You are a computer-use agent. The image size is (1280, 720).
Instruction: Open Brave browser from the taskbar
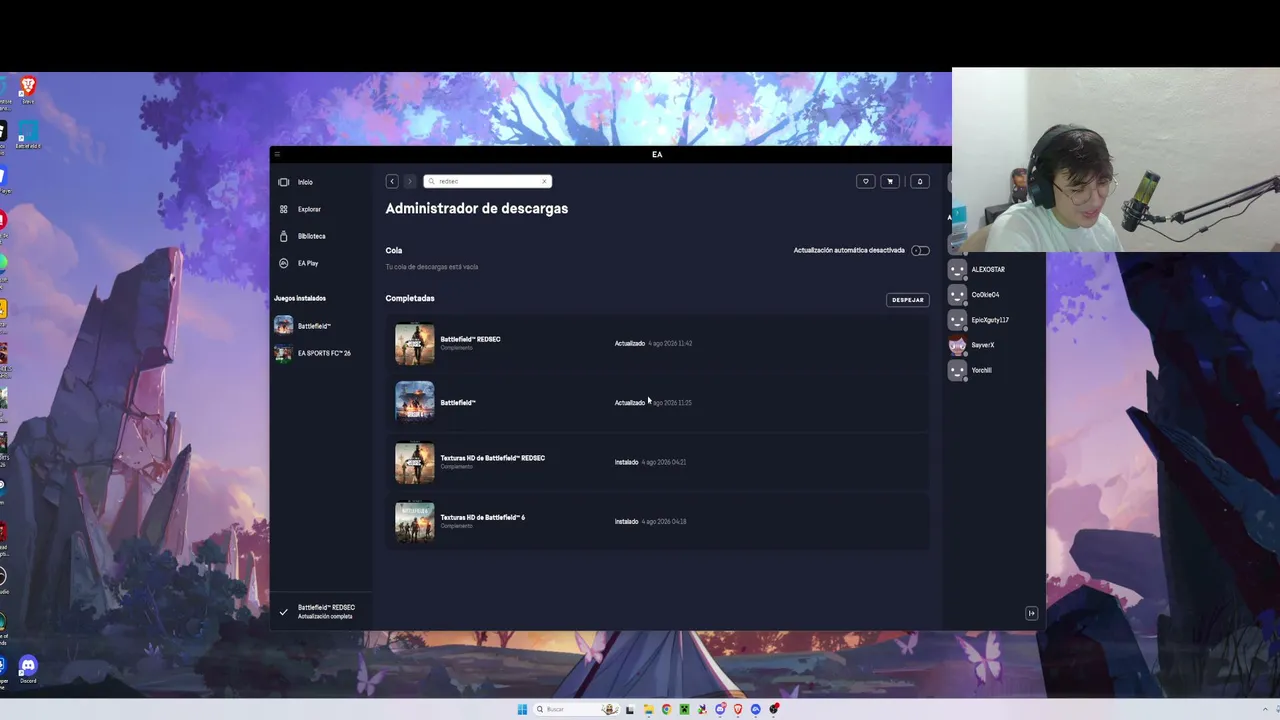(x=738, y=709)
